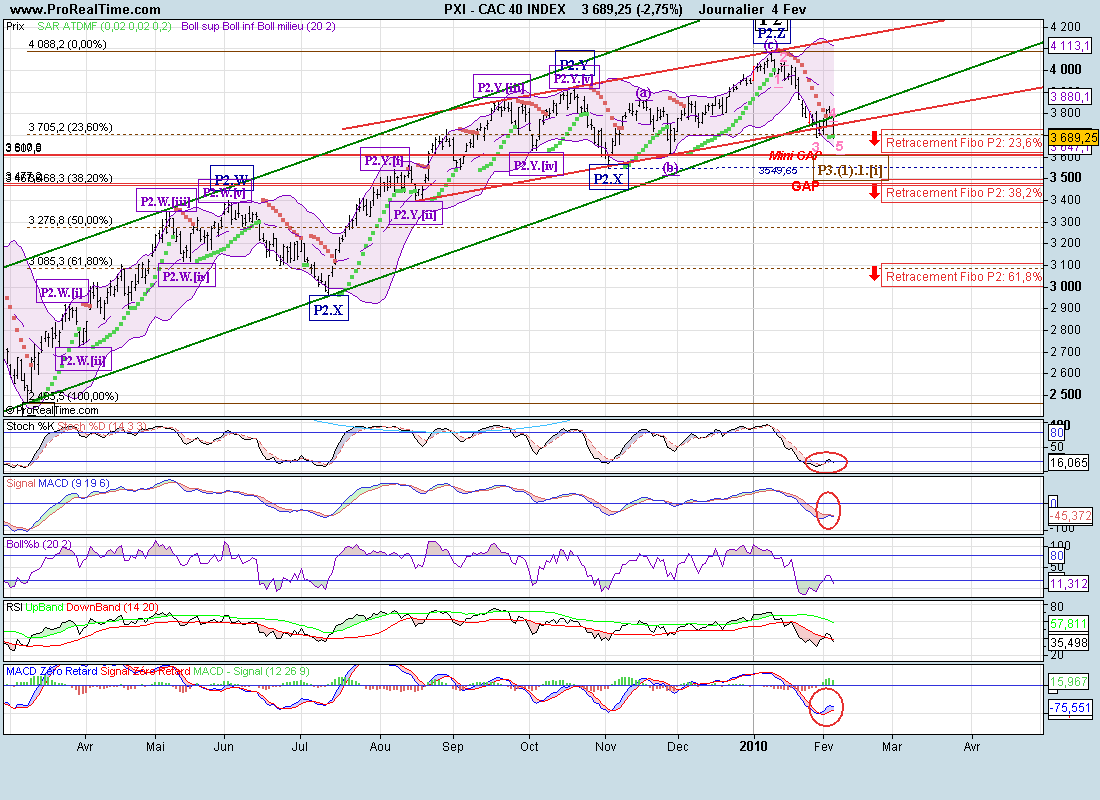The image size is (1100, 800).
Task: Select the P2.W.[ii] wave label
Action: [x=83, y=361]
